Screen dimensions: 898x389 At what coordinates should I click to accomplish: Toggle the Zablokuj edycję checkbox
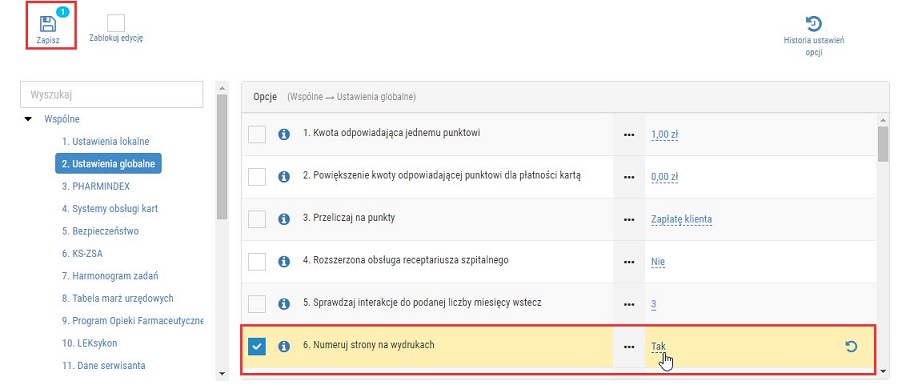pyautogui.click(x=116, y=23)
